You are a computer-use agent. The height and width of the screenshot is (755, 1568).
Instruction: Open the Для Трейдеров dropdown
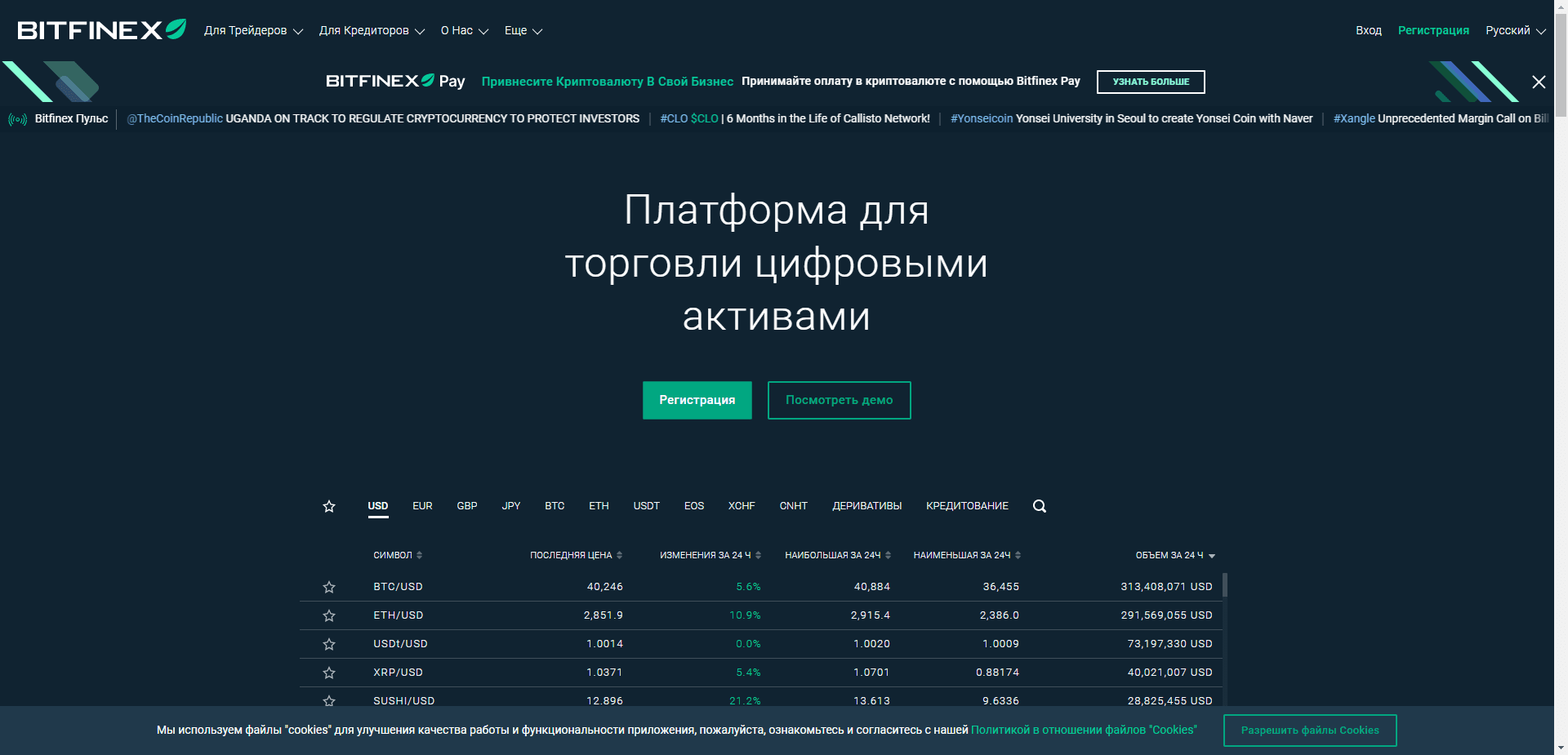(252, 30)
